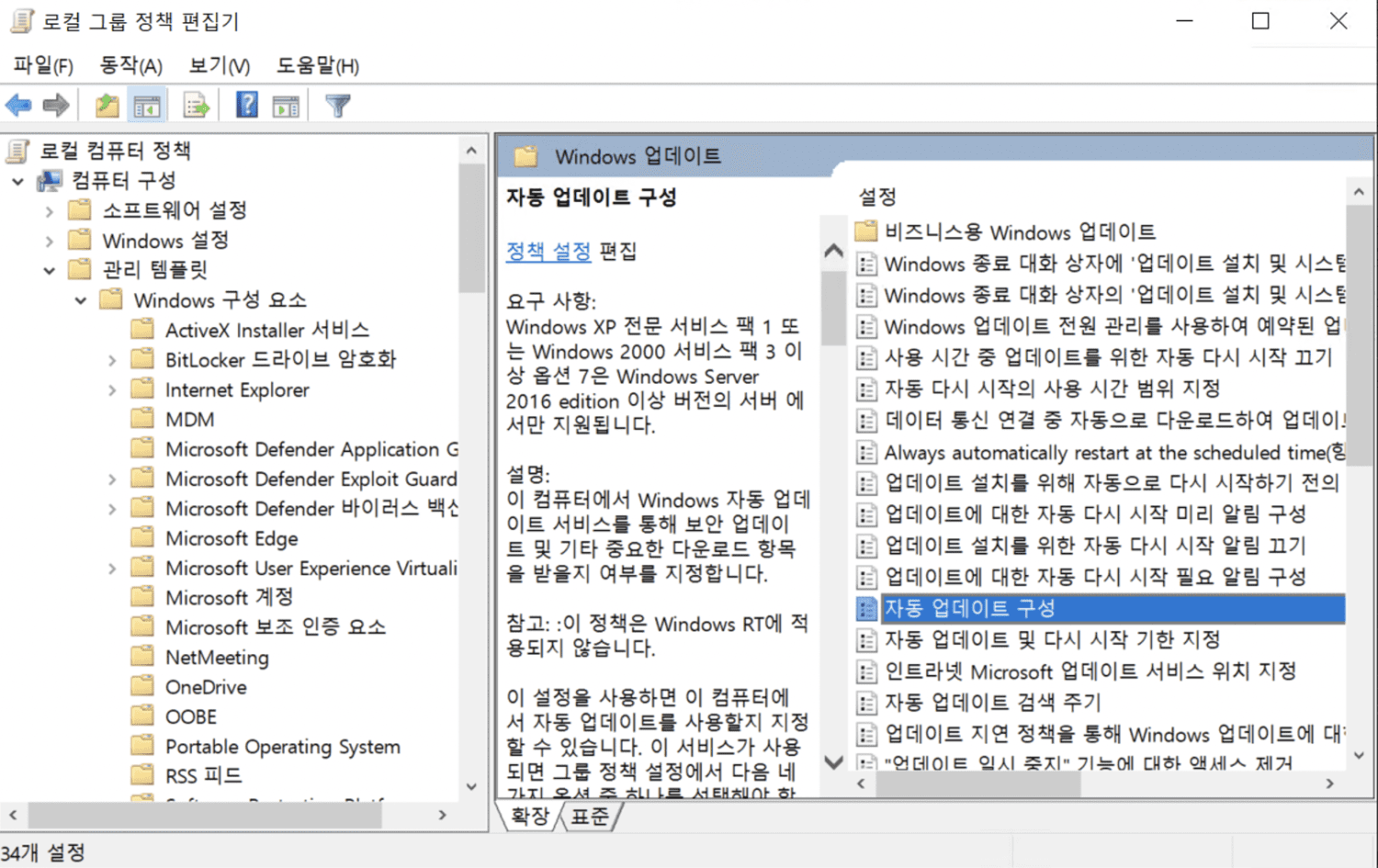1378x868 pixels.
Task: Click policy icon beside 자동 업데이트 검색 주기
Action: 865,704
